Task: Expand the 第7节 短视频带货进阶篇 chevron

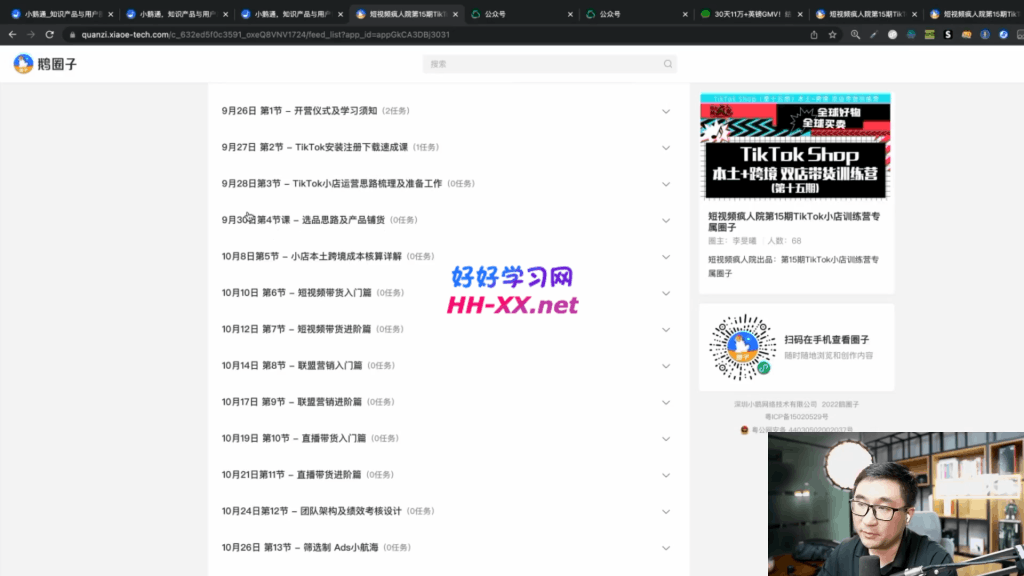Action: pyautogui.click(x=665, y=330)
